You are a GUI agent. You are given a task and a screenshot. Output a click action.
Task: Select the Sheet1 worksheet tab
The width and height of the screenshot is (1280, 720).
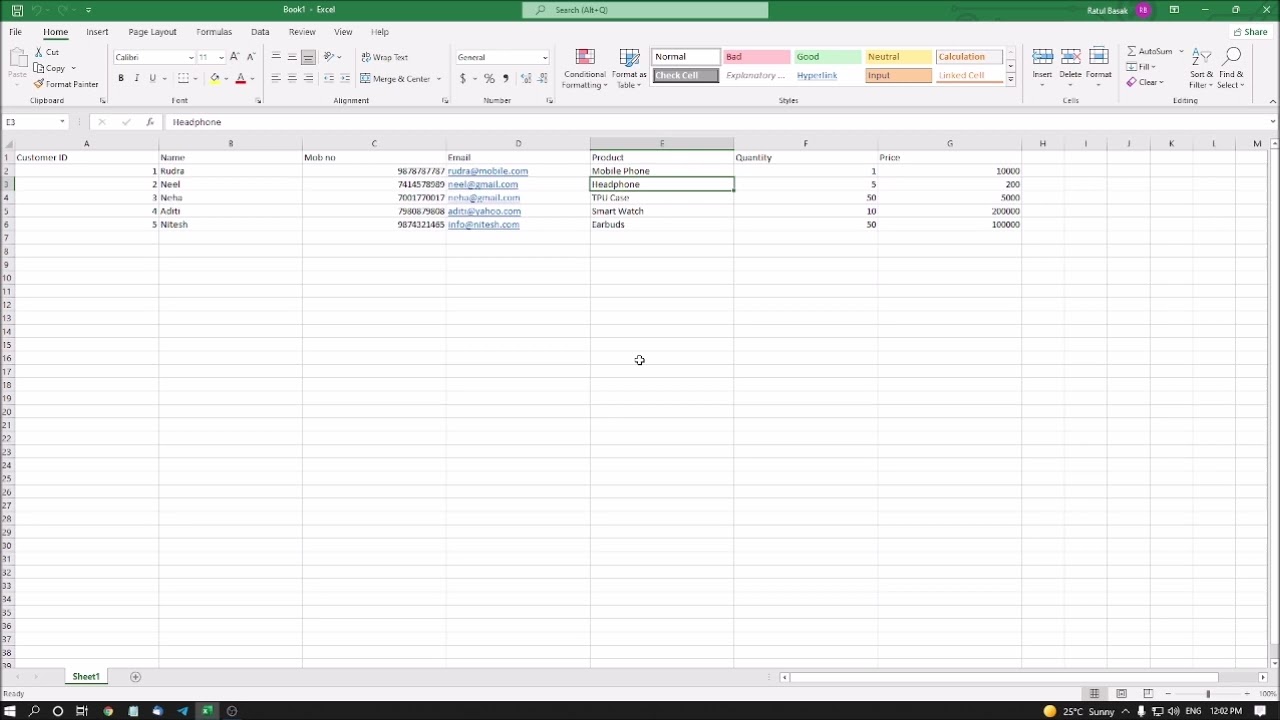(x=86, y=677)
